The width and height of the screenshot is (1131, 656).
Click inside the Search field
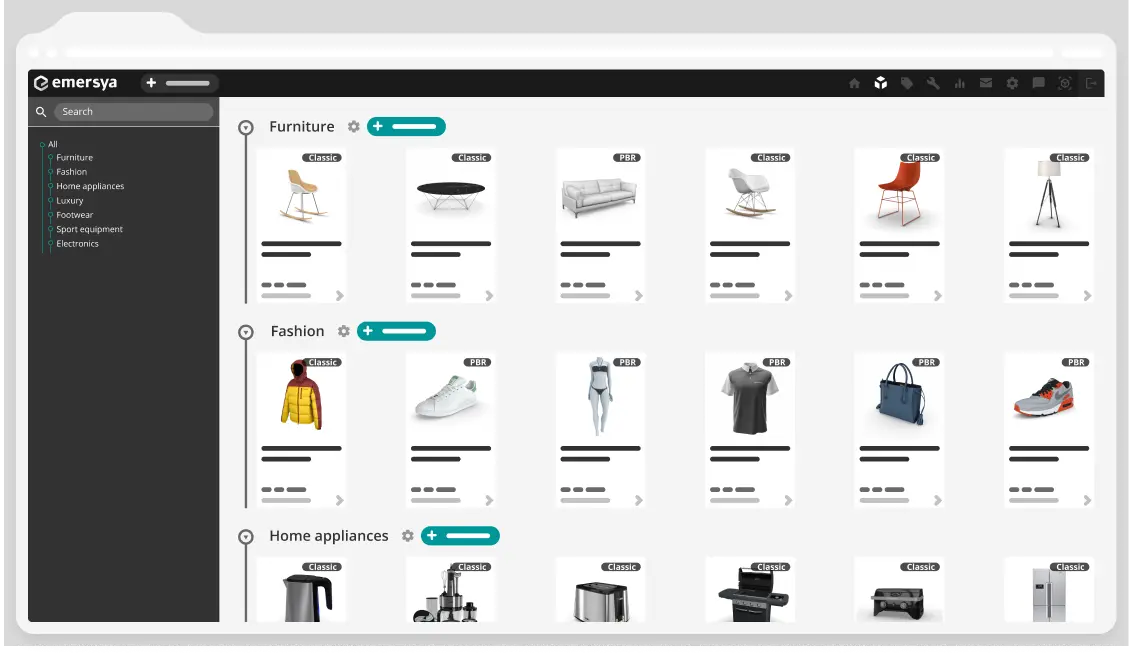(x=130, y=111)
